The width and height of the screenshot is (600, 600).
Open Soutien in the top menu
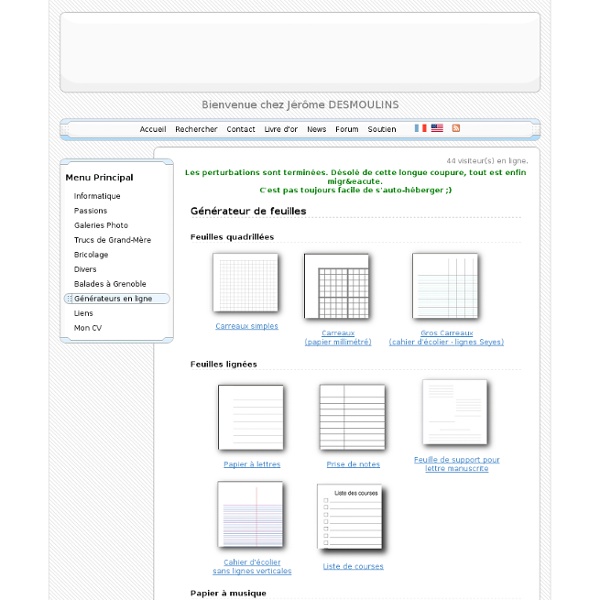(382, 129)
